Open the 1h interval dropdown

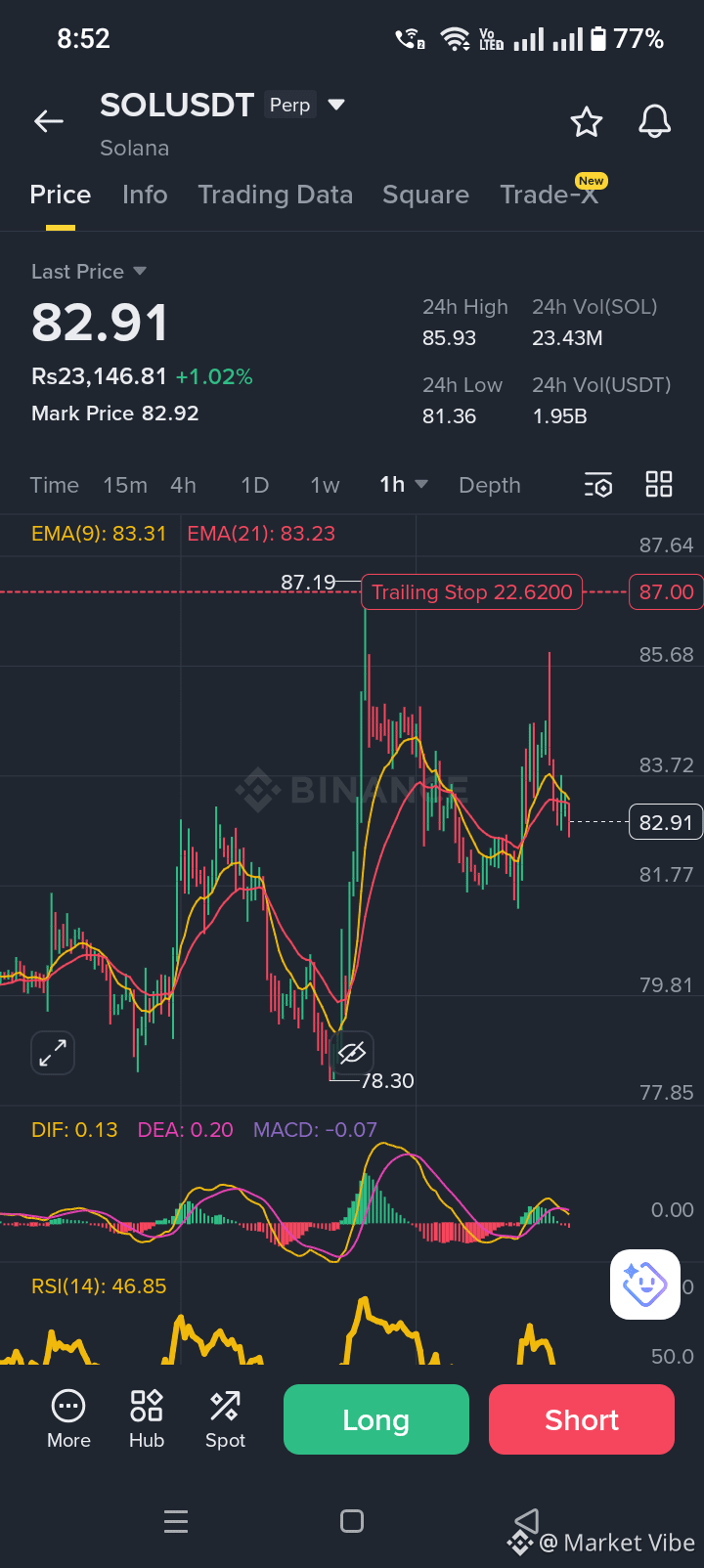click(404, 485)
